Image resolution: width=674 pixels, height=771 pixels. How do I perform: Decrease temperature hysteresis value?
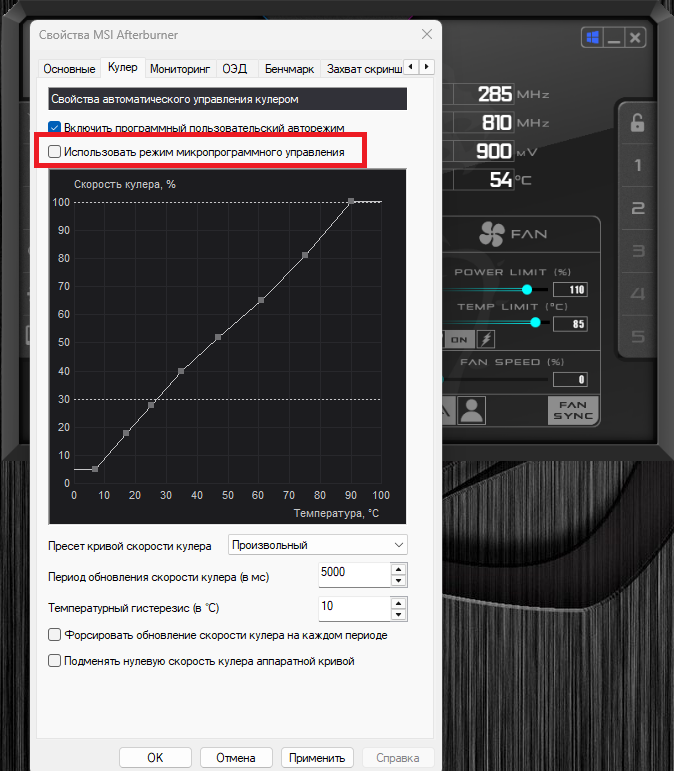pyautogui.click(x=398, y=615)
